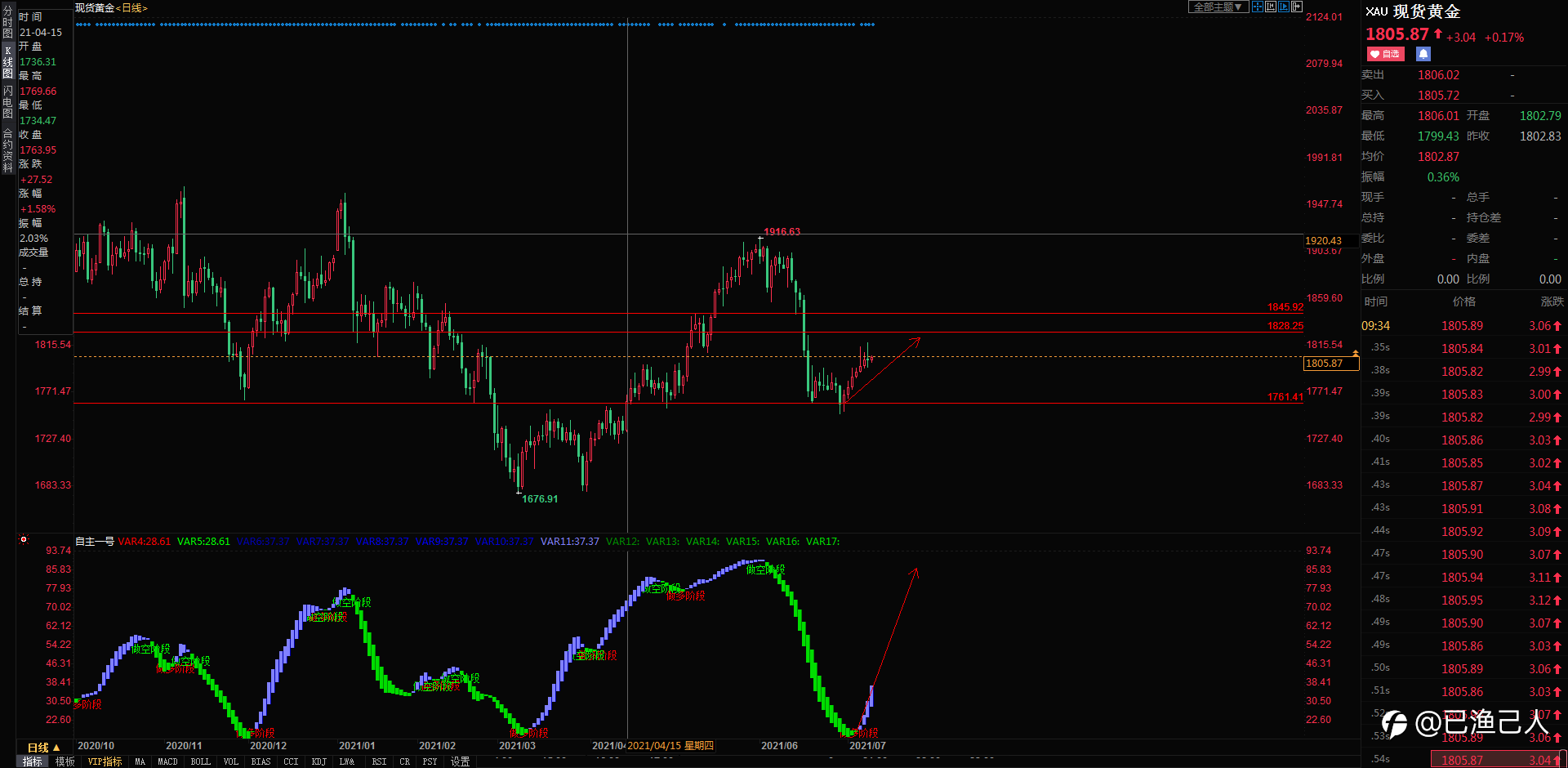Click the collapse side panel arrow icon
Image resolution: width=1568 pixels, height=768 pixels.
click(x=1297, y=7)
